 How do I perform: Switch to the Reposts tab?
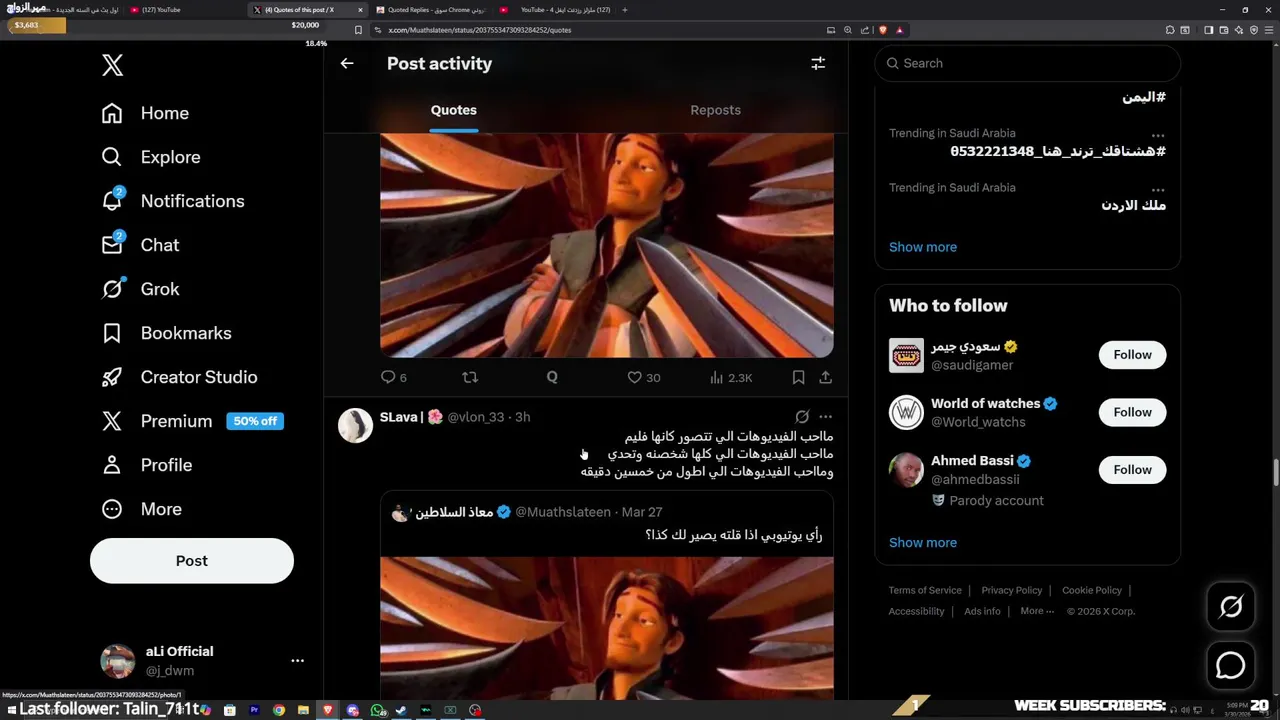[x=716, y=110]
